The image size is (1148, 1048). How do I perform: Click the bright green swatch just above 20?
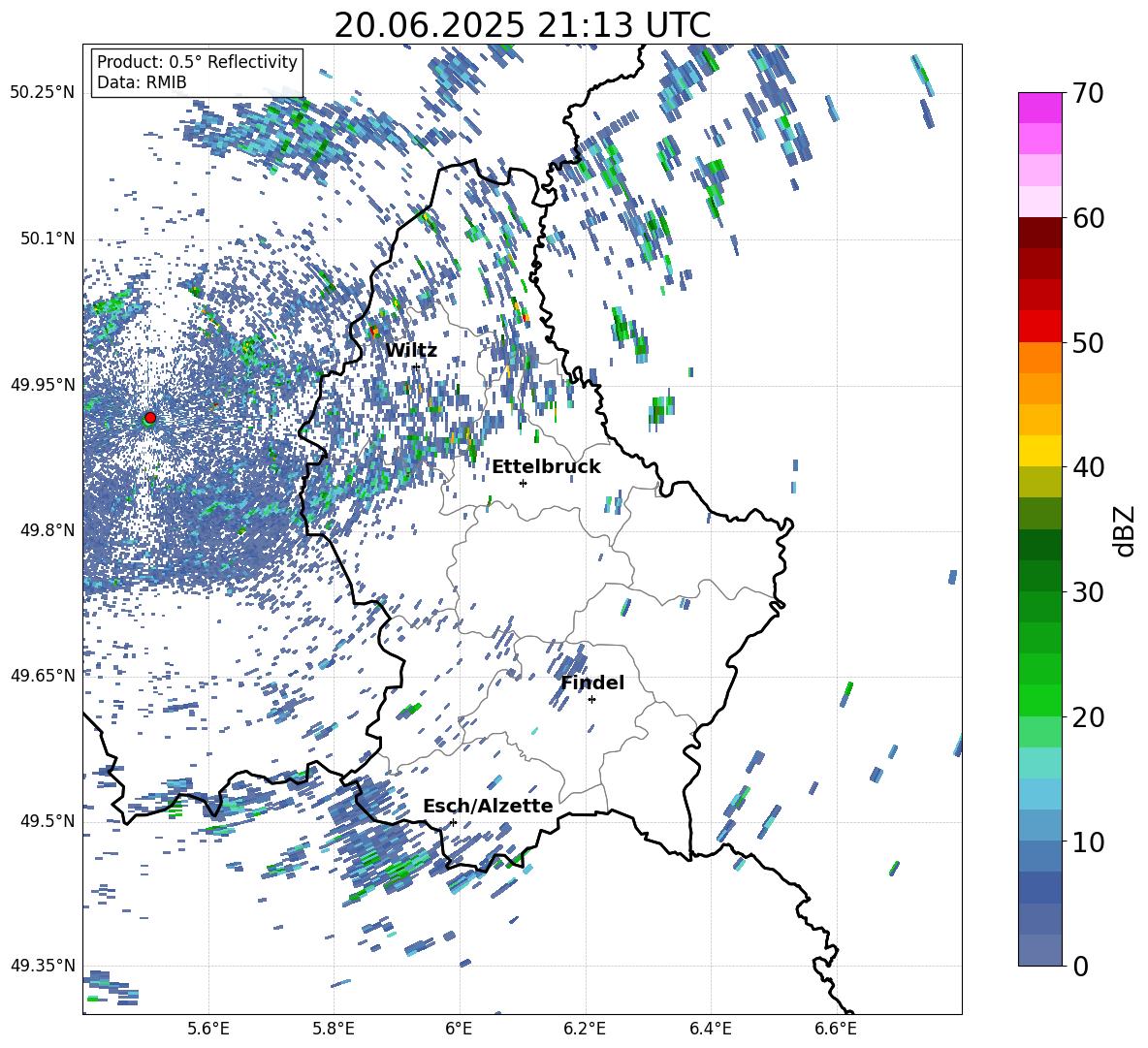(x=1039, y=700)
